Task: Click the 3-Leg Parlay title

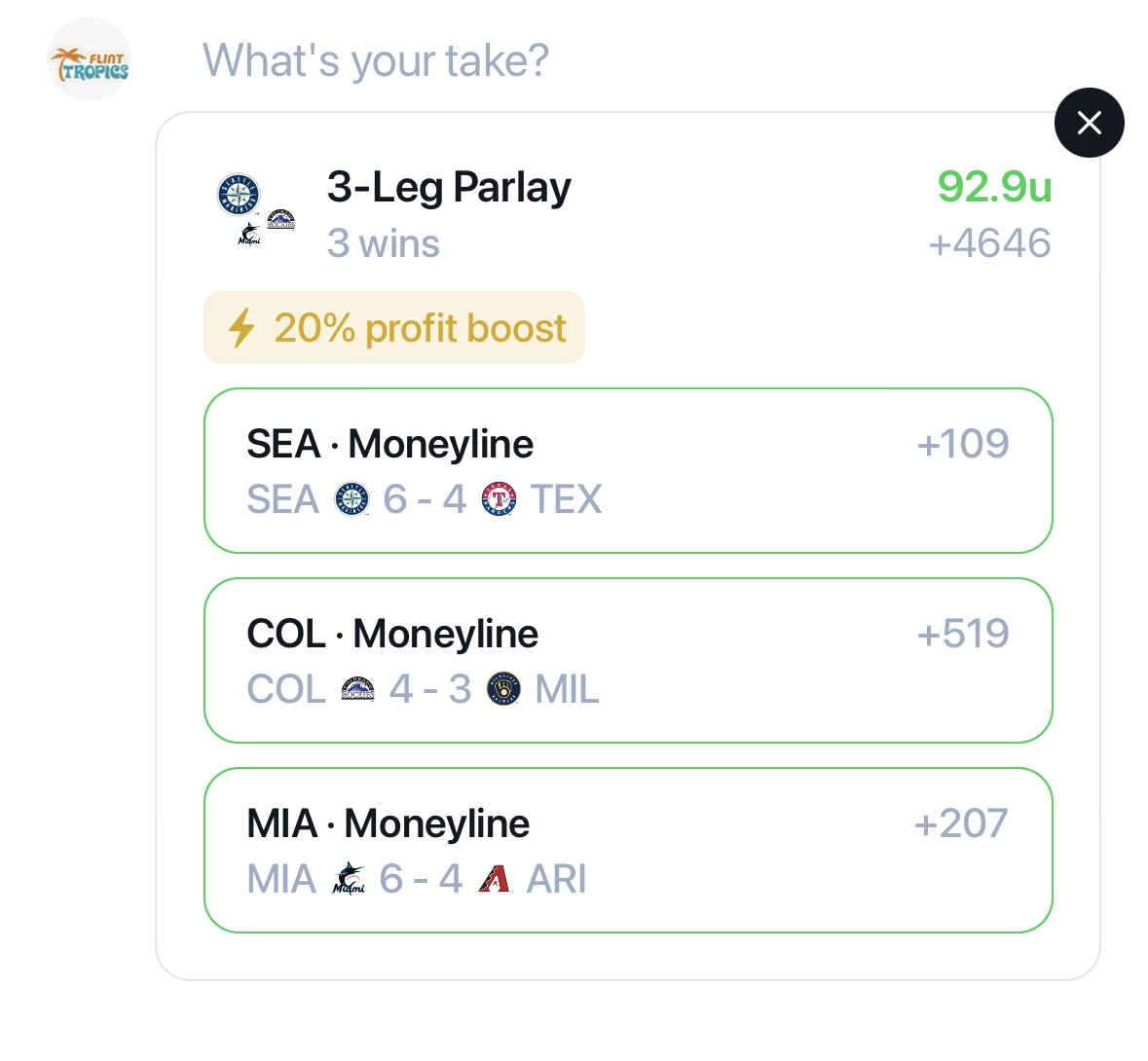Action: (449, 187)
